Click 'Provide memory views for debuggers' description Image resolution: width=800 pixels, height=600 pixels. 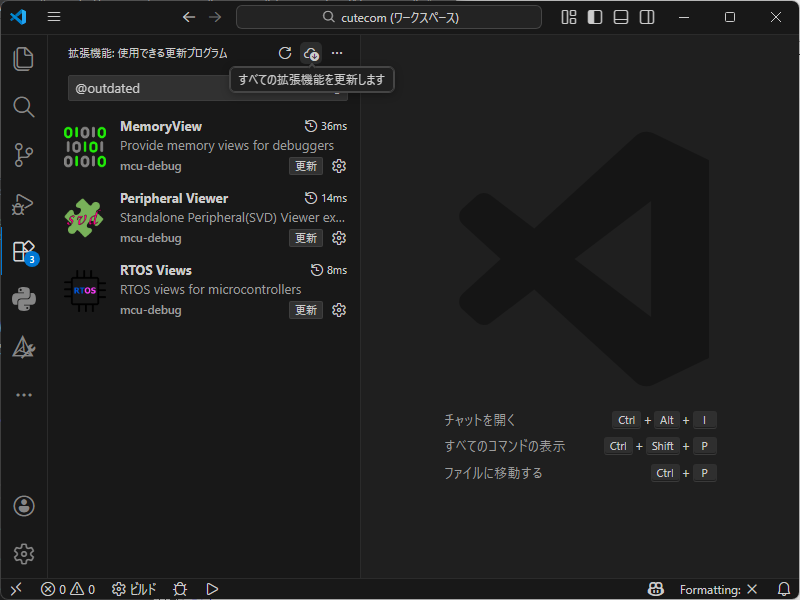tap(227, 145)
